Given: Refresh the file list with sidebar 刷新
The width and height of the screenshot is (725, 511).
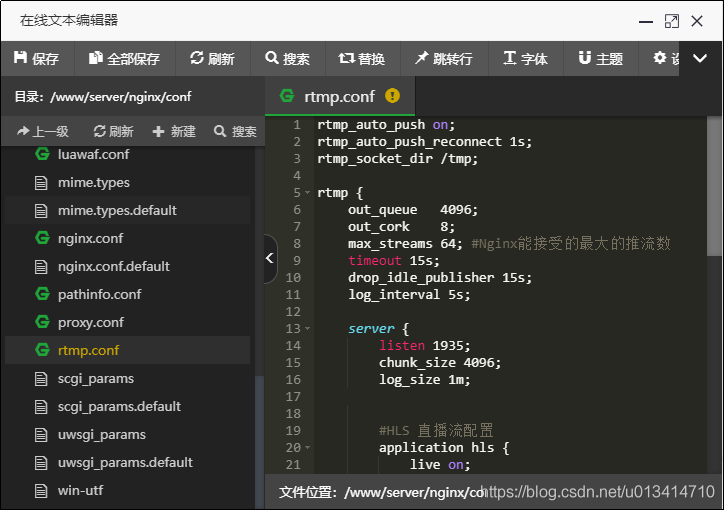Looking at the screenshot, I should click(x=114, y=131).
